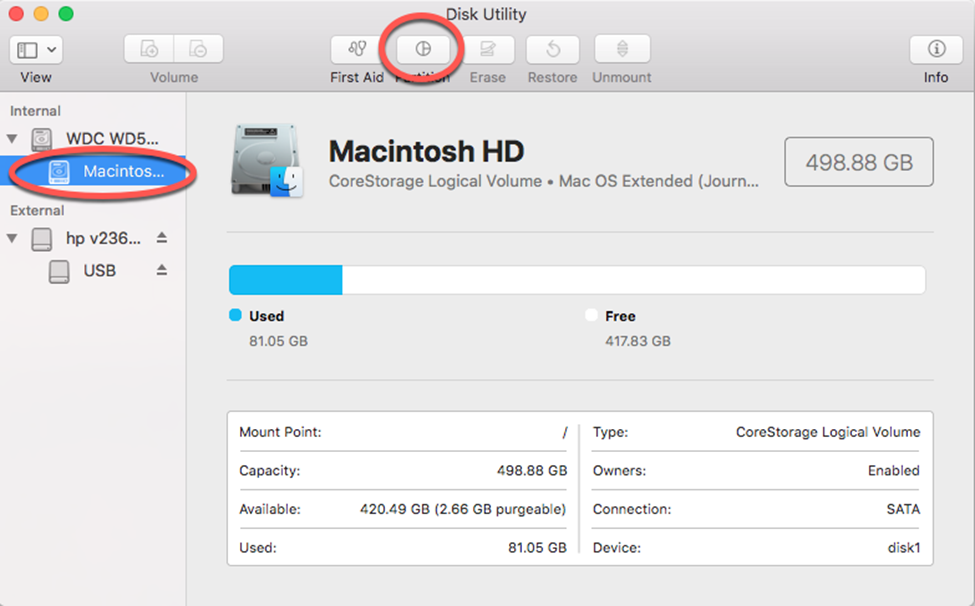The height and width of the screenshot is (606, 975).
Task: Remove a volume with the minus icon
Action: tap(198, 48)
